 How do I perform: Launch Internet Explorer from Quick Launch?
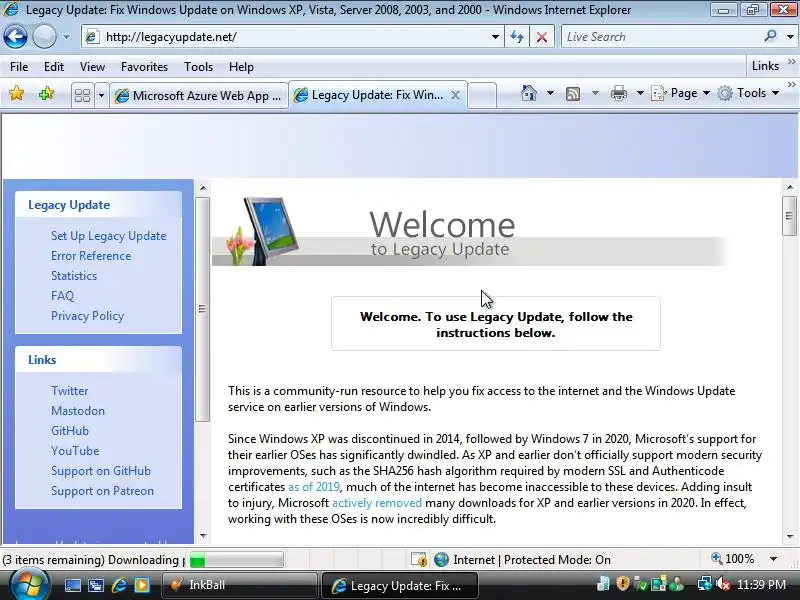tap(118, 585)
